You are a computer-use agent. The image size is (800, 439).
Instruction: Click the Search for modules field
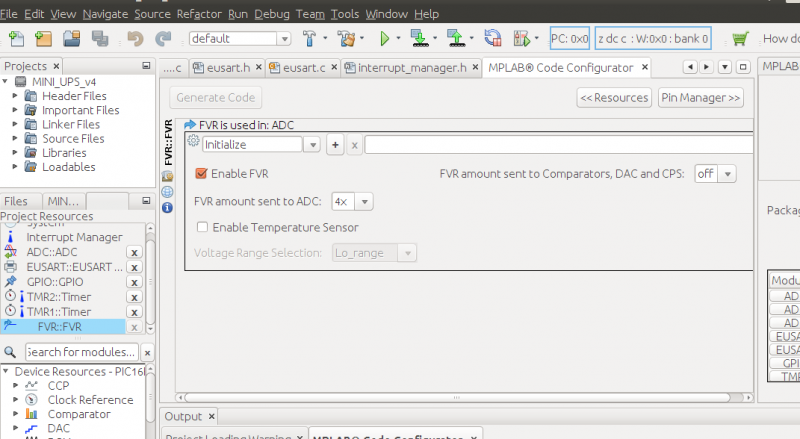(x=80, y=352)
